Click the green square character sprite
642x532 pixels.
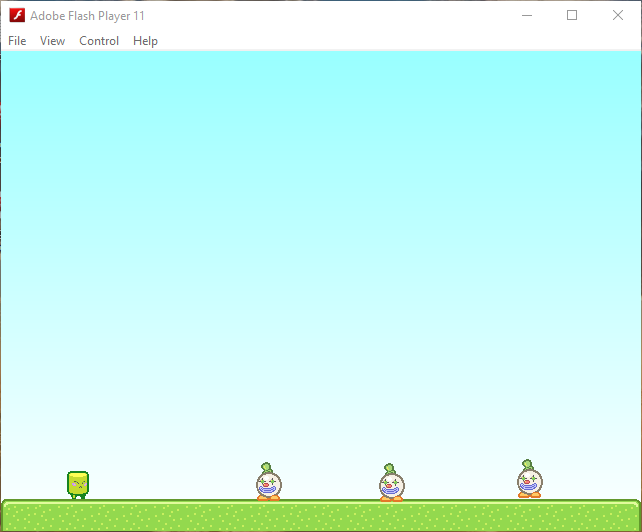pos(78,485)
